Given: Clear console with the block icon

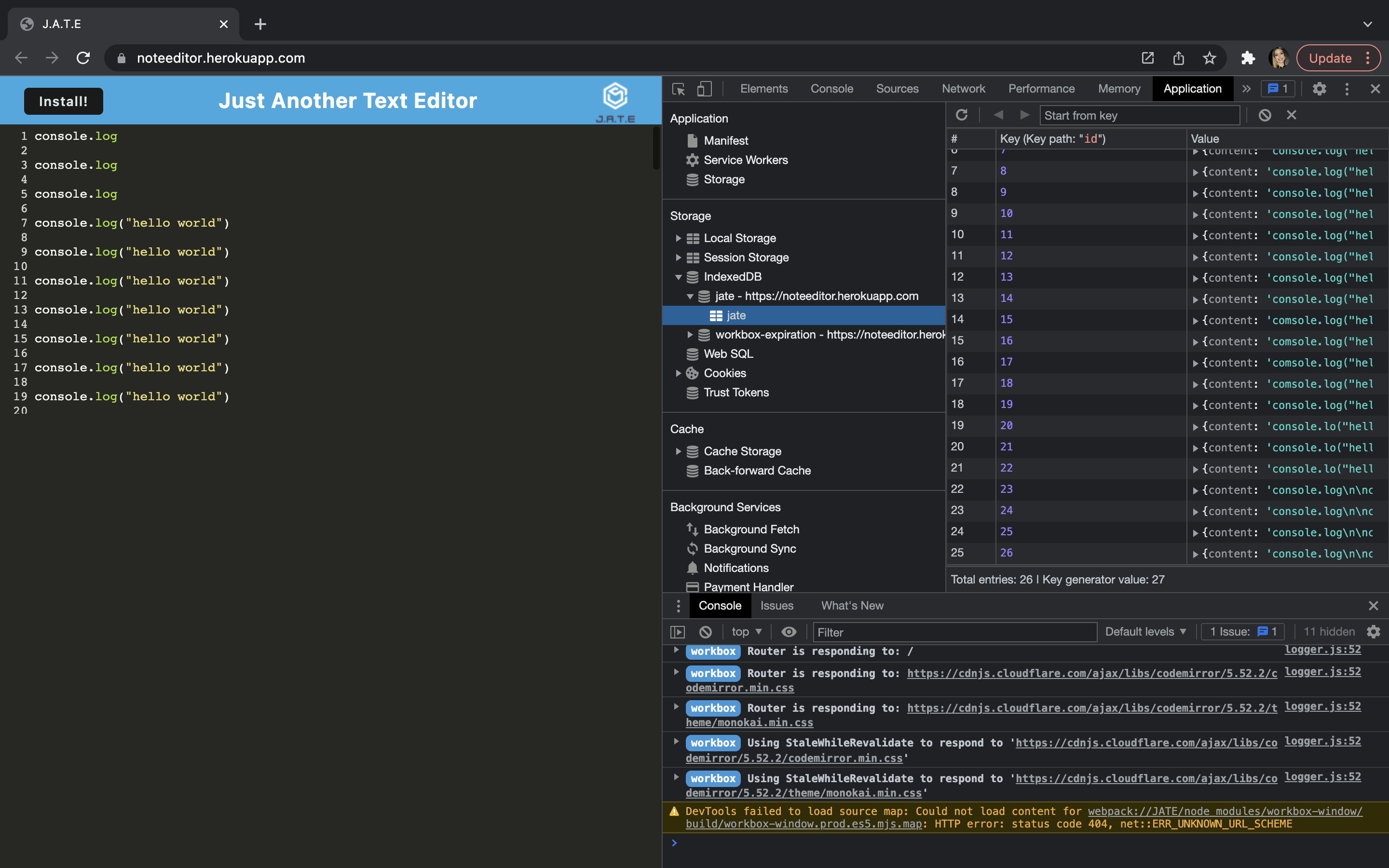Looking at the screenshot, I should tap(706, 632).
